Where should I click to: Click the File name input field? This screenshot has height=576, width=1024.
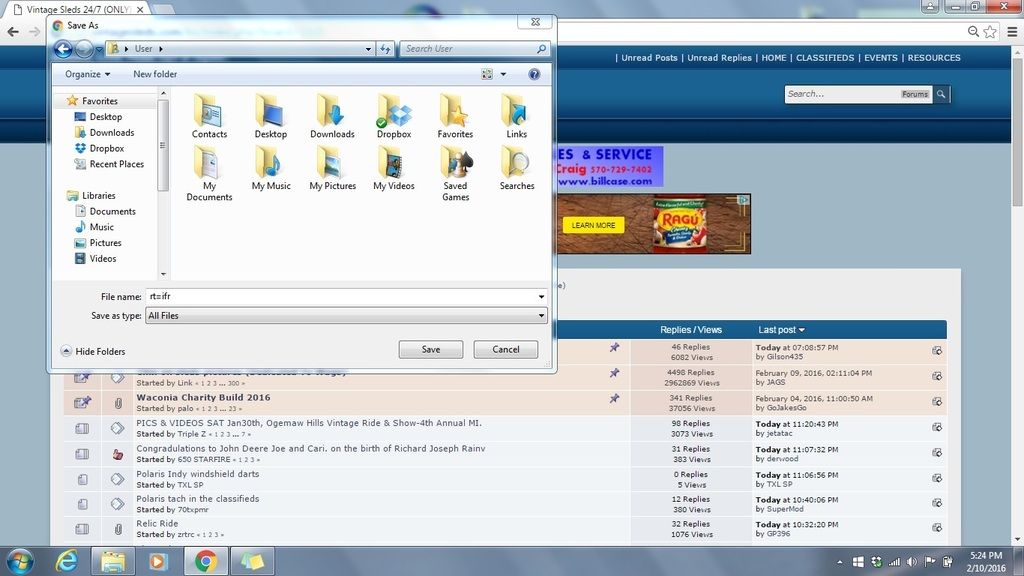coord(340,297)
